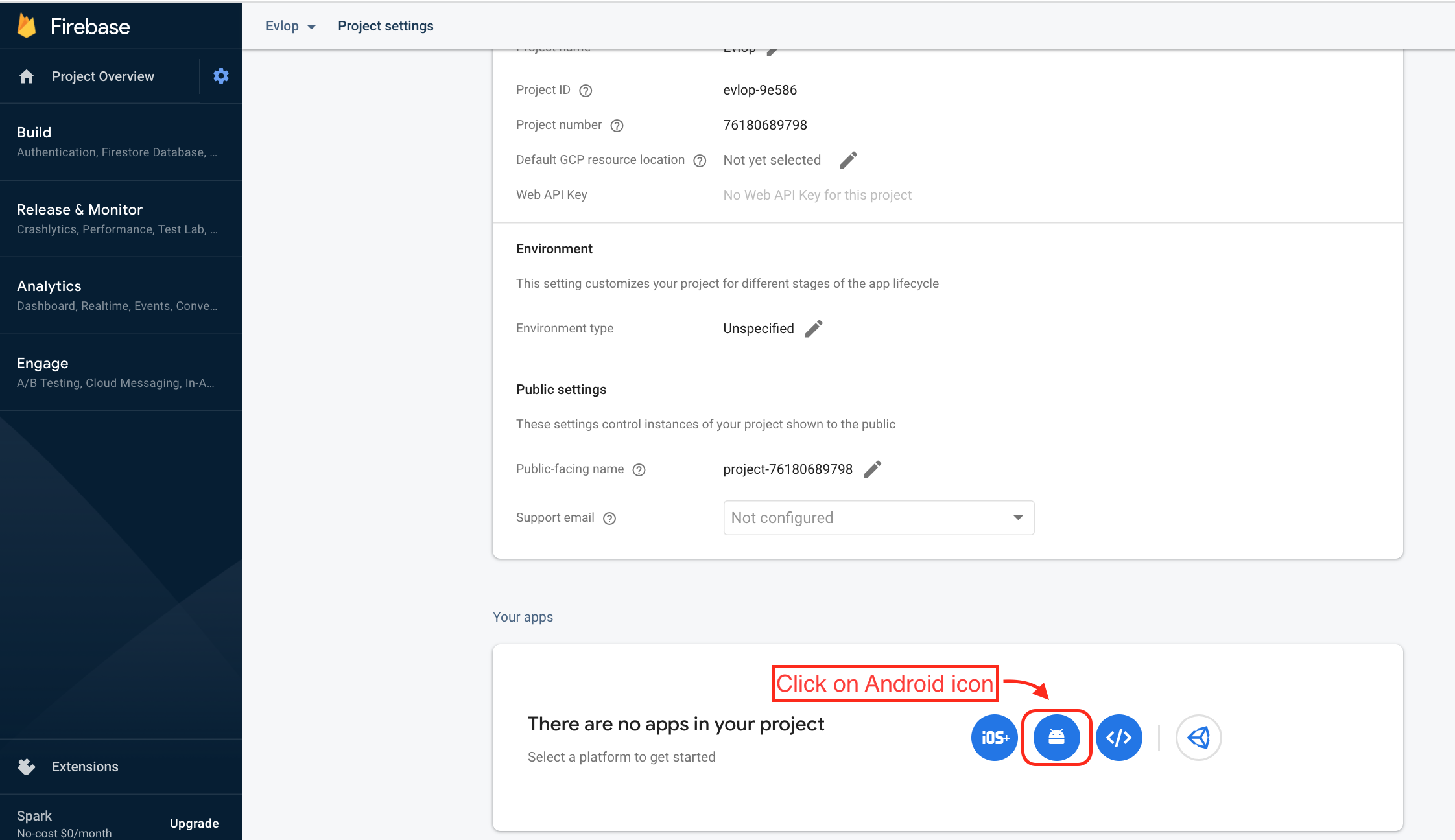Viewport: 1455px width, 840px height.
Task: Click the Web API Key label
Action: (552, 195)
